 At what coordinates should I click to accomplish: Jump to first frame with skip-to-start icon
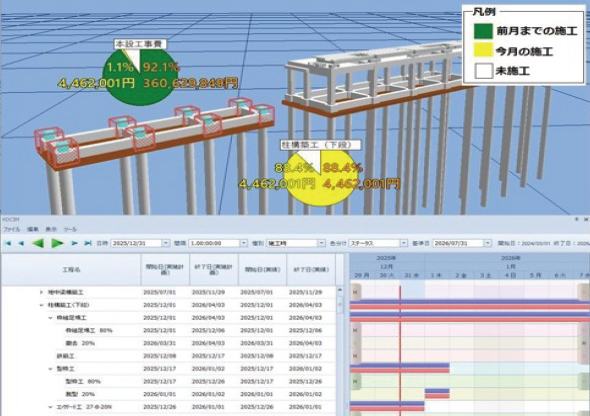8,243
